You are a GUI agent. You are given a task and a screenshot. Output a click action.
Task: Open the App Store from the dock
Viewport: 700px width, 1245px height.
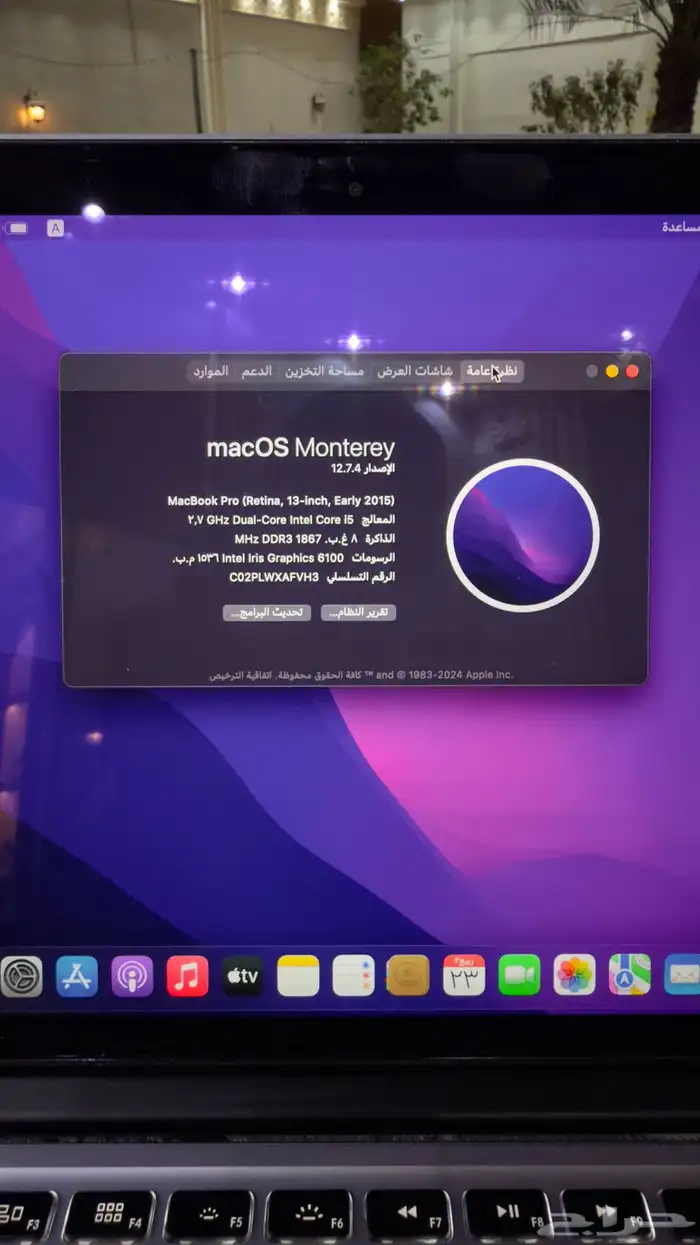click(77, 975)
